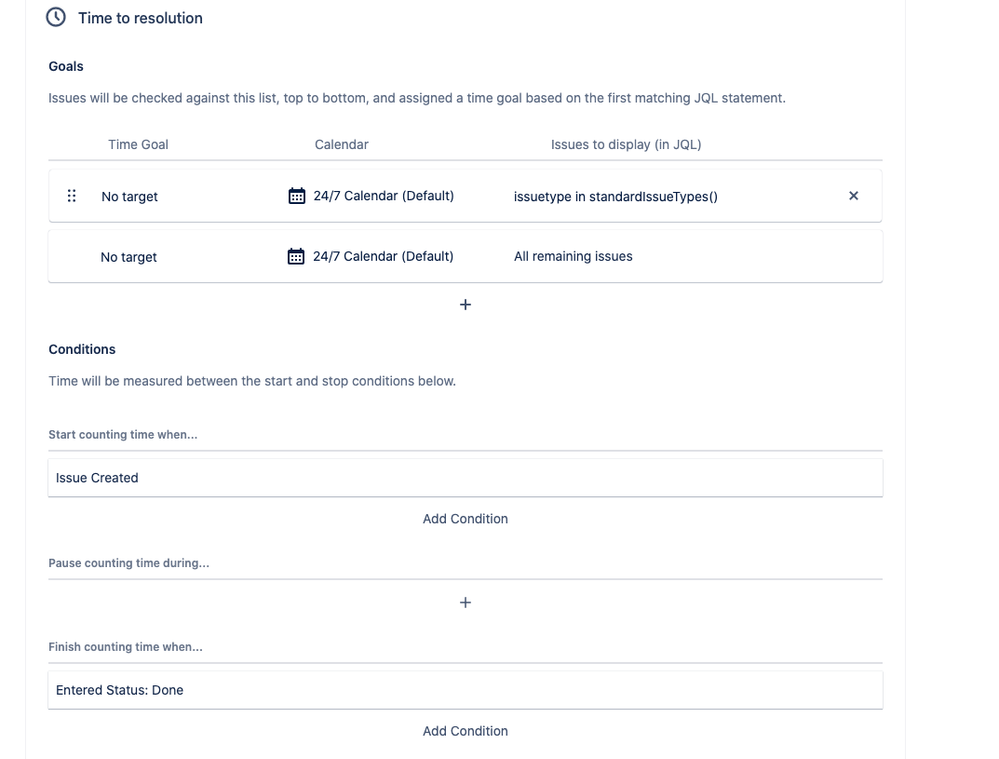999x759 pixels.
Task: Click calendar icon in first goal row
Action: [x=297, y=196]
